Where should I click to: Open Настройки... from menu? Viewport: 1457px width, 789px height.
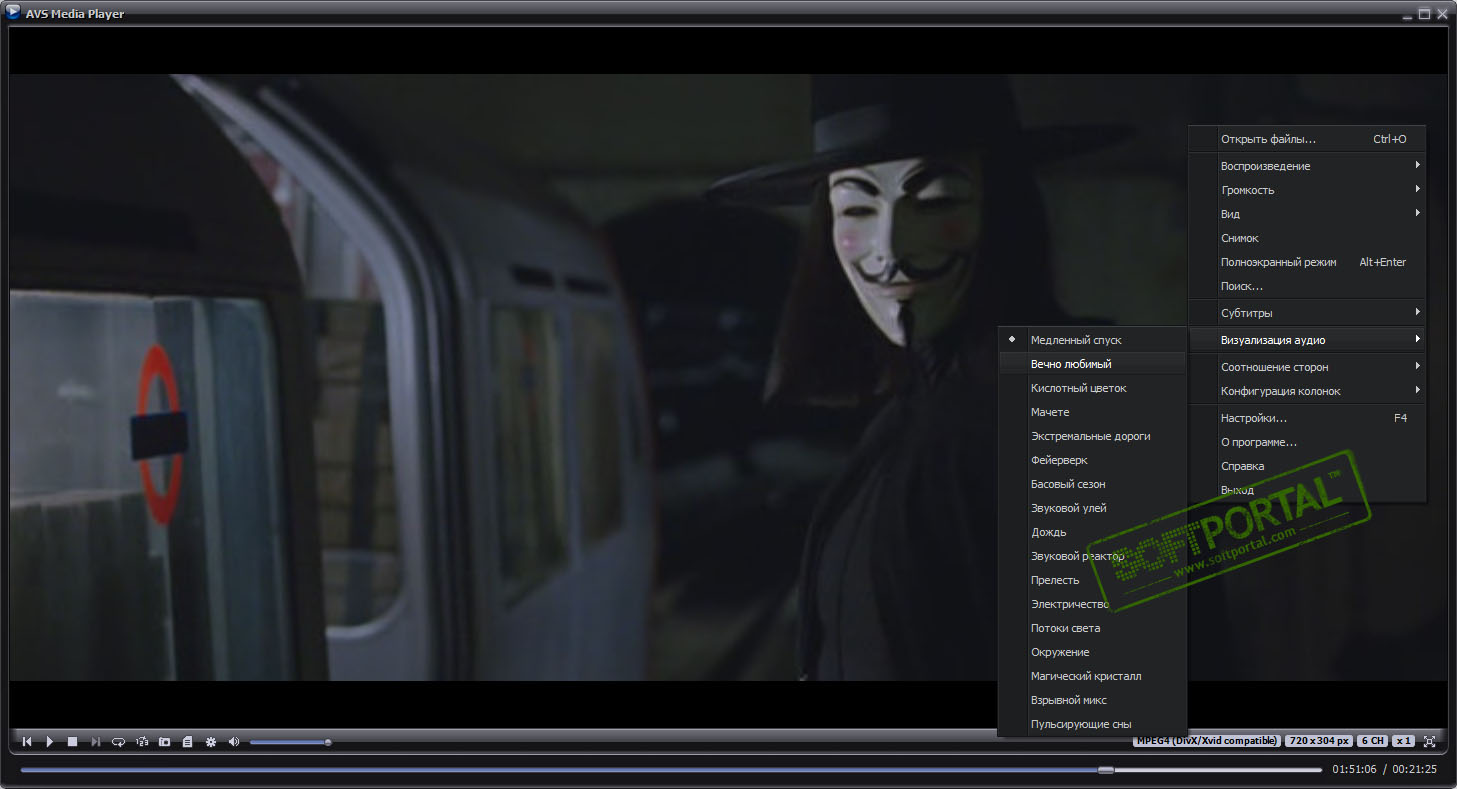coord(1306,418)
